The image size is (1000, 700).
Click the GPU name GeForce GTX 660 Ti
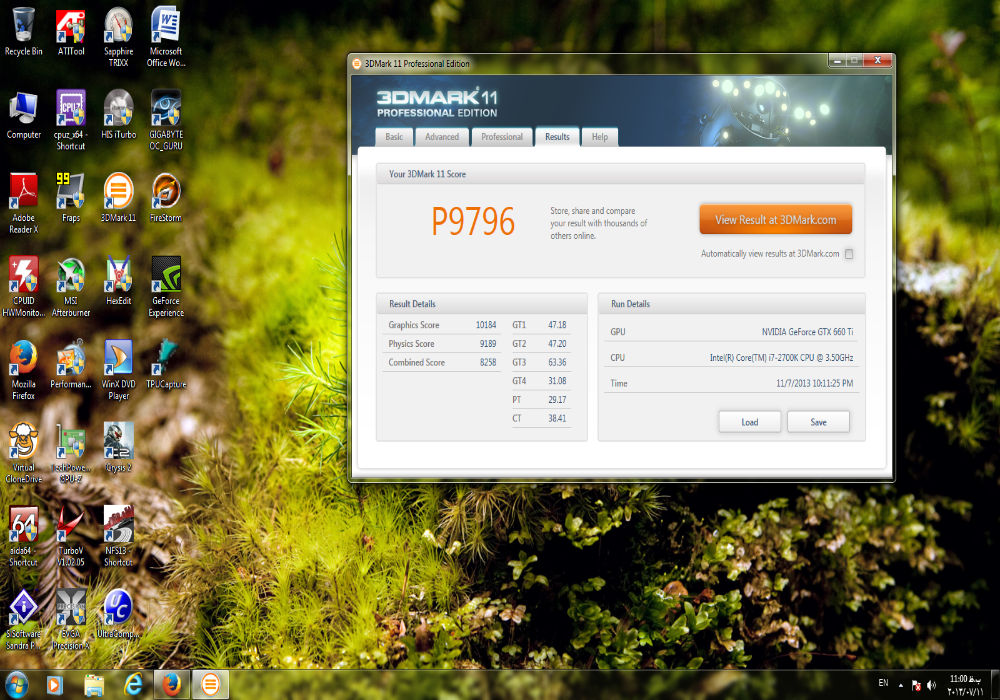[807, 332]
